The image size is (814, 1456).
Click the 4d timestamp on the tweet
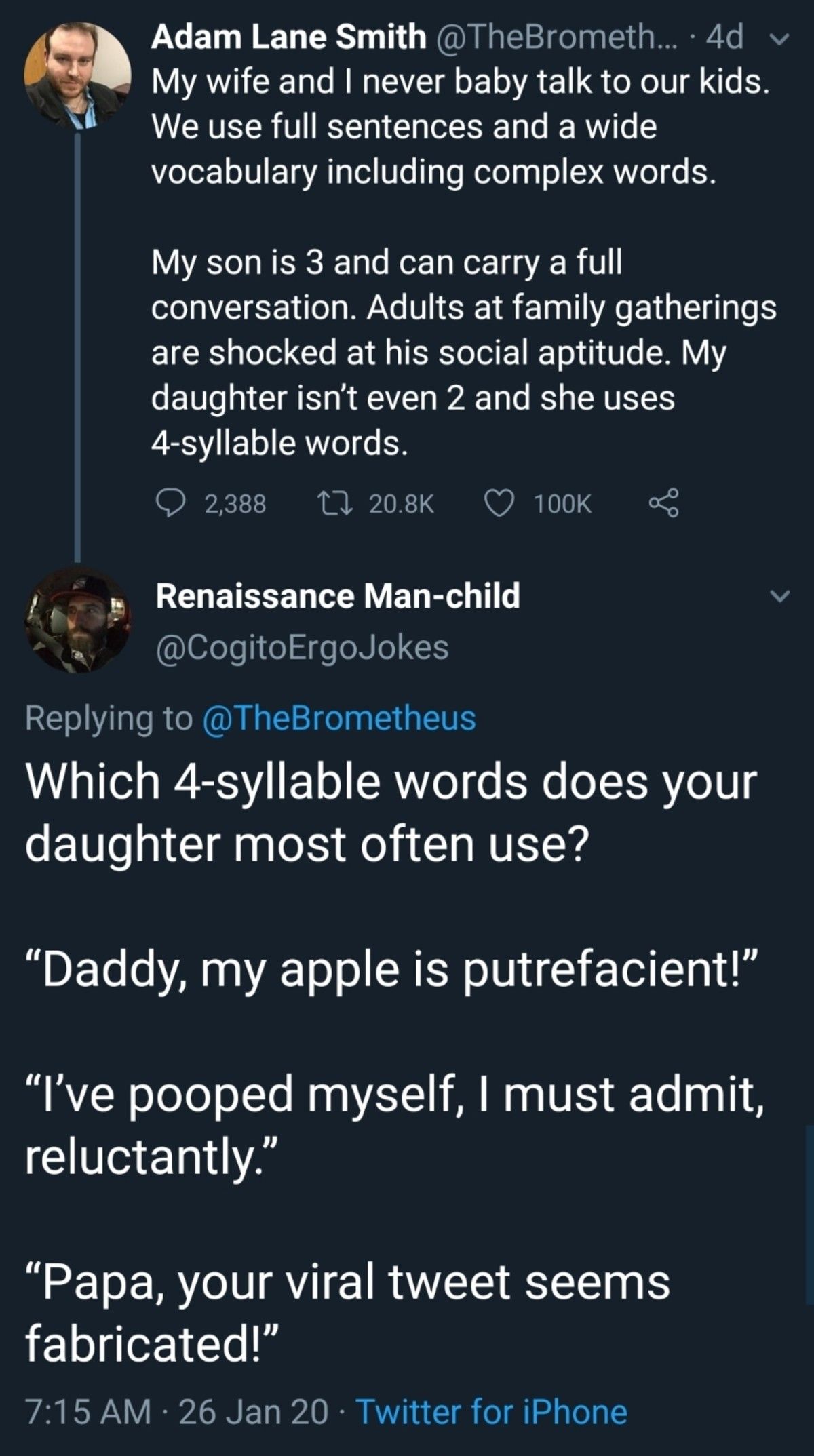pyautogui.click(x=724, y=37)
